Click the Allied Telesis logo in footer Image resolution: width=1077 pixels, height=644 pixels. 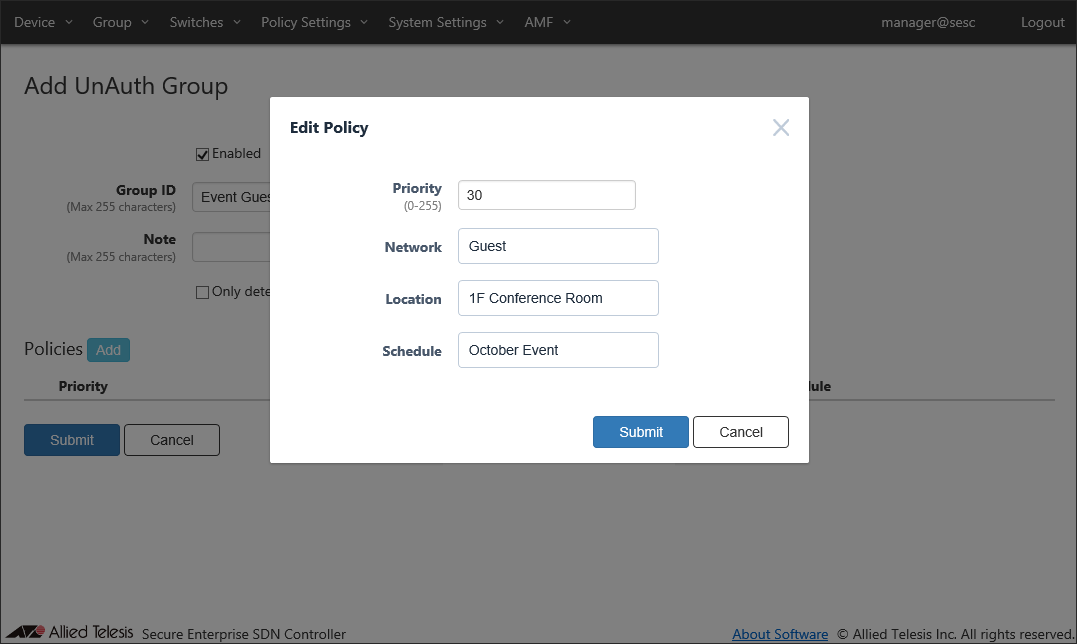68,633
